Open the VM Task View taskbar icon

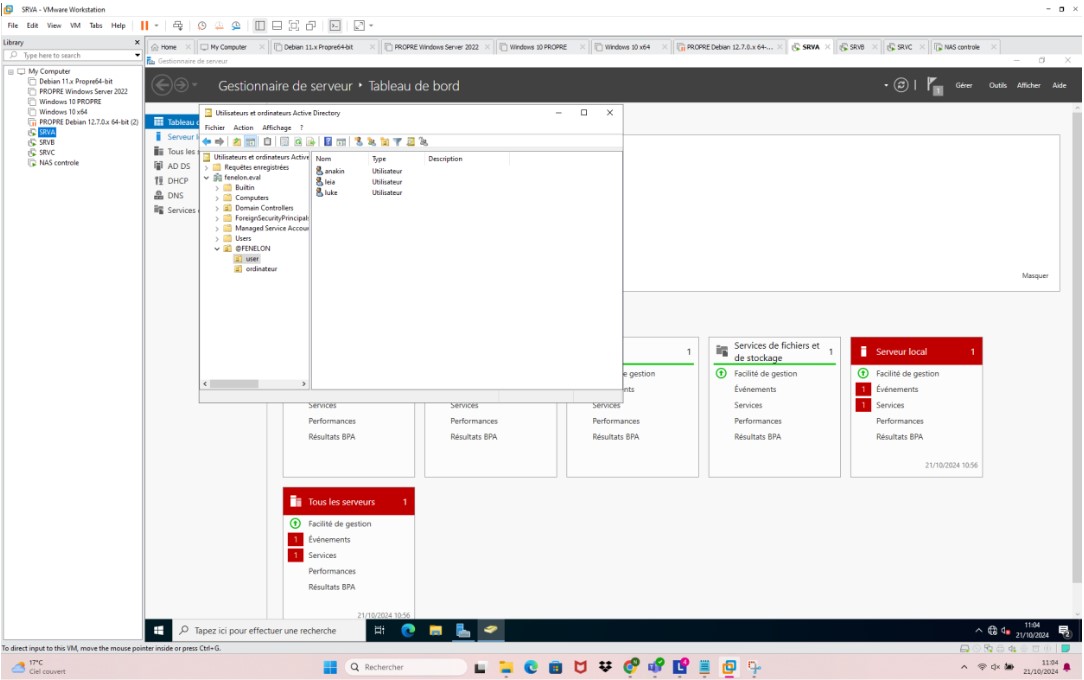pyautogui.click(x=380, y=630)
